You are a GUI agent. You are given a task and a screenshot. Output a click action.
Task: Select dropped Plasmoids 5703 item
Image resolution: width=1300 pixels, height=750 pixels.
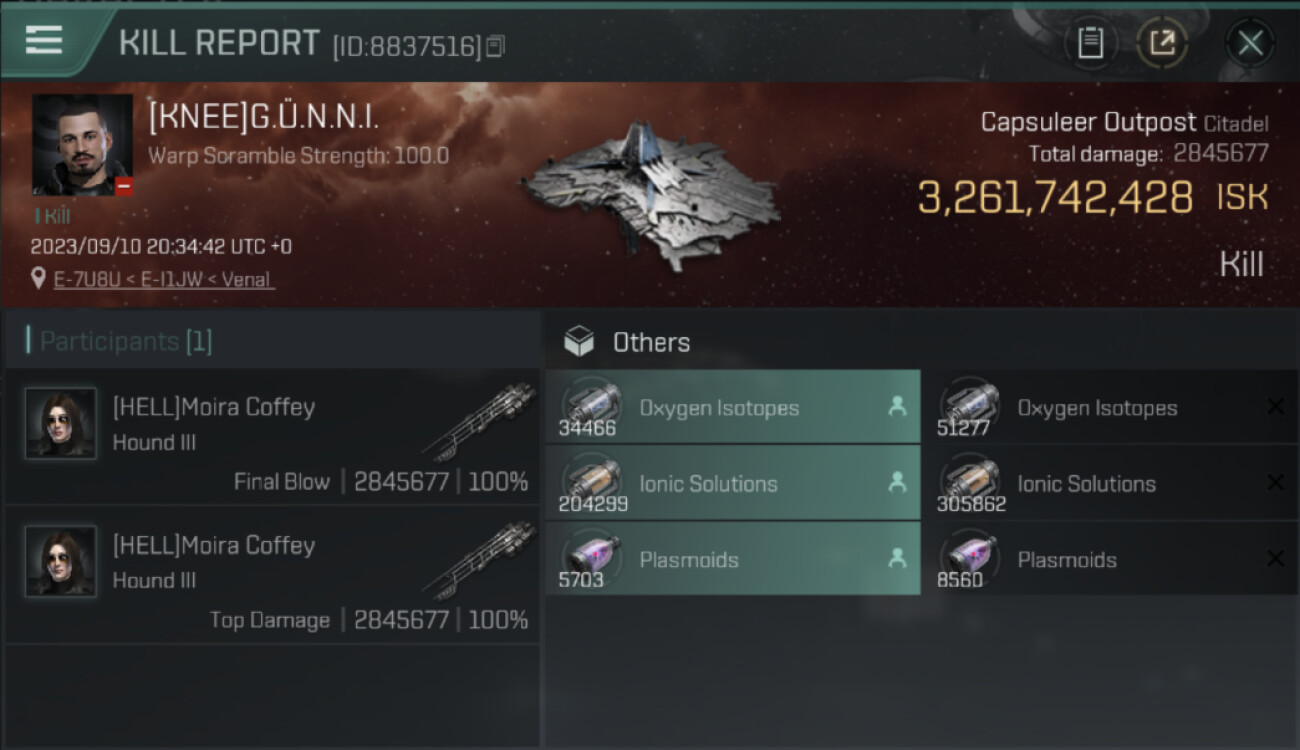click(732, 560)
